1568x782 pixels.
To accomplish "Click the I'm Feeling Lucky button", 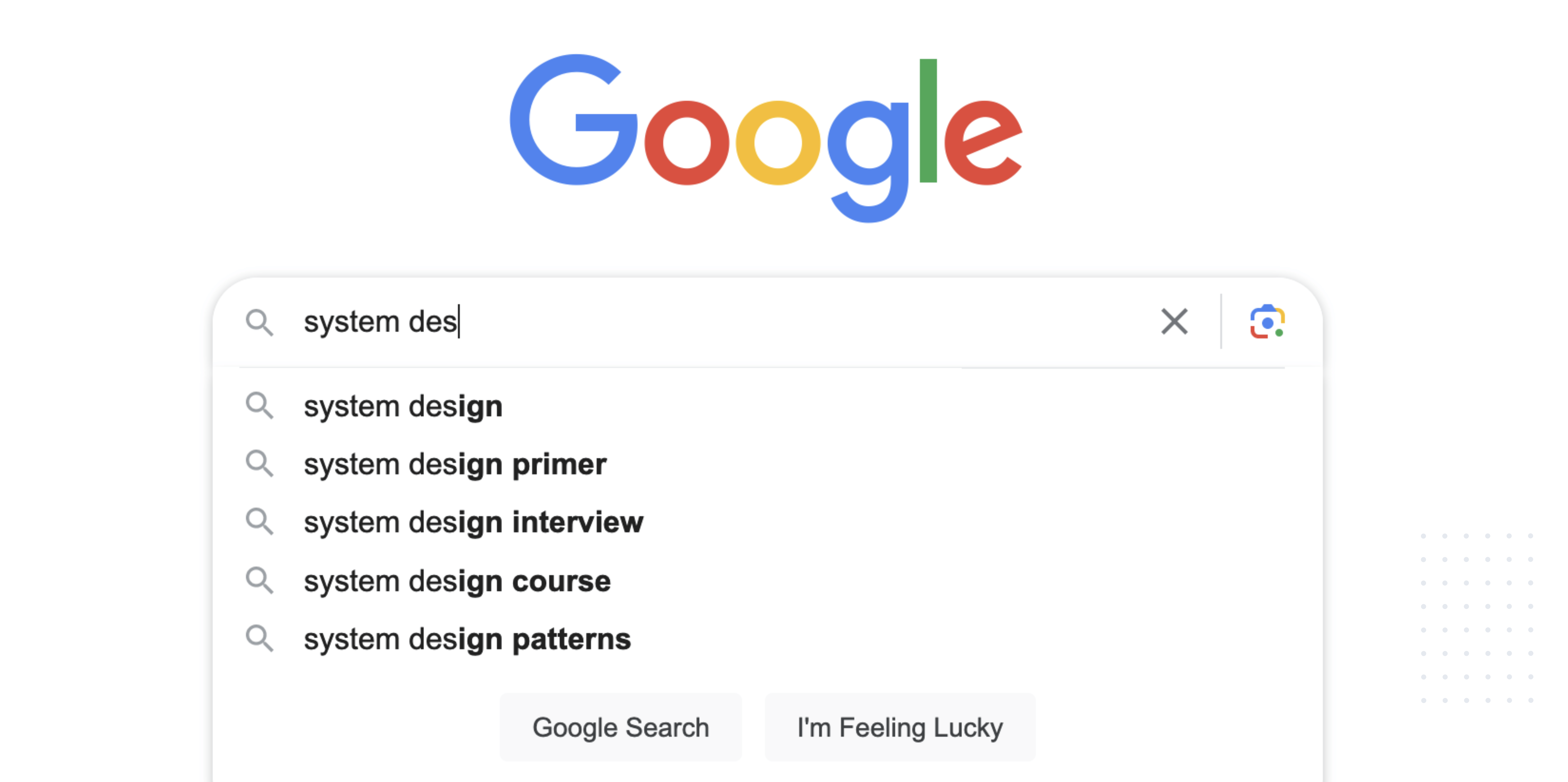I will pyautogui.click(x=900, y=727).
